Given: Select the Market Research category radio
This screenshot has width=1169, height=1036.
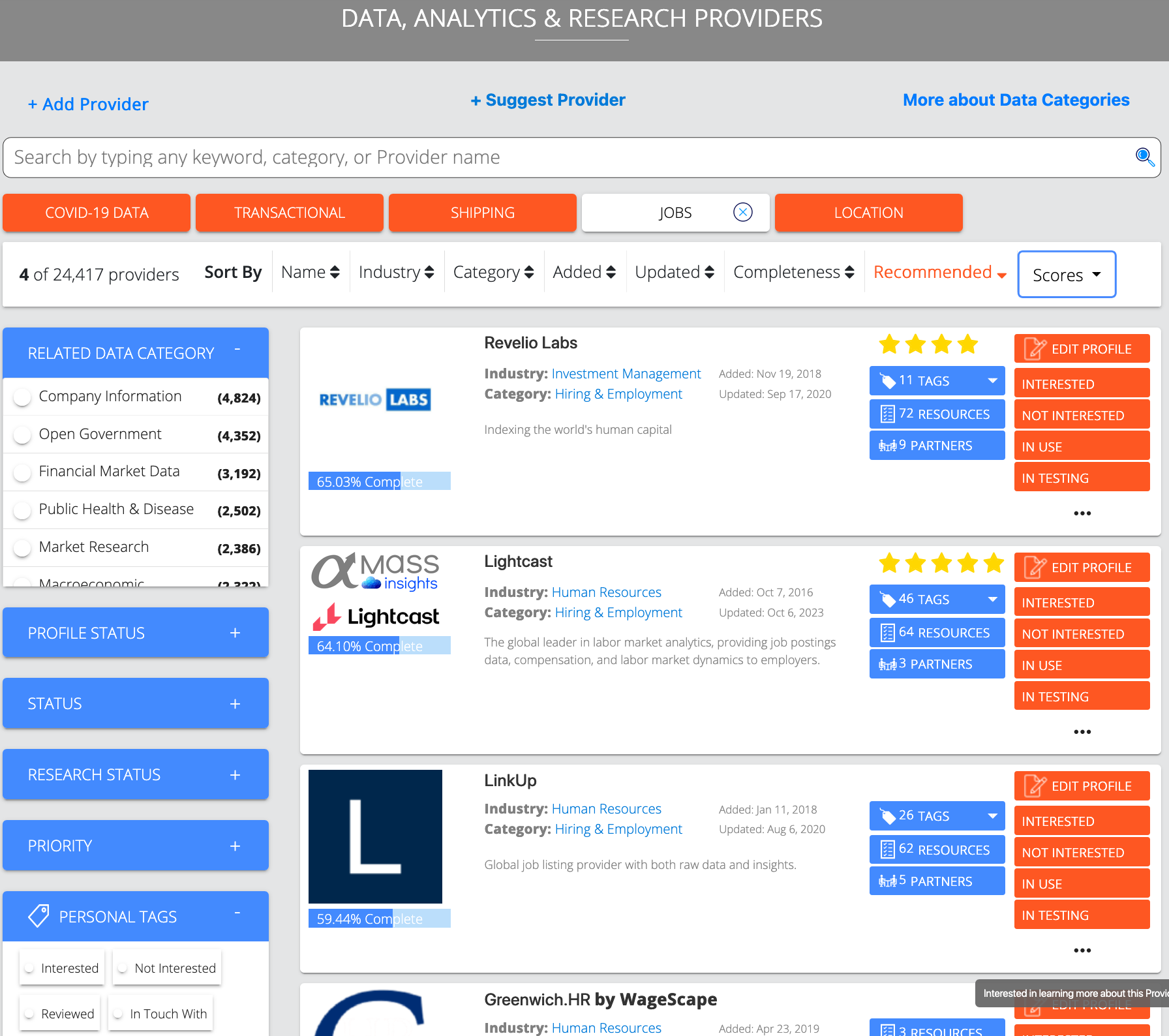Looking at the screenshot, I should tap(22, 548).
